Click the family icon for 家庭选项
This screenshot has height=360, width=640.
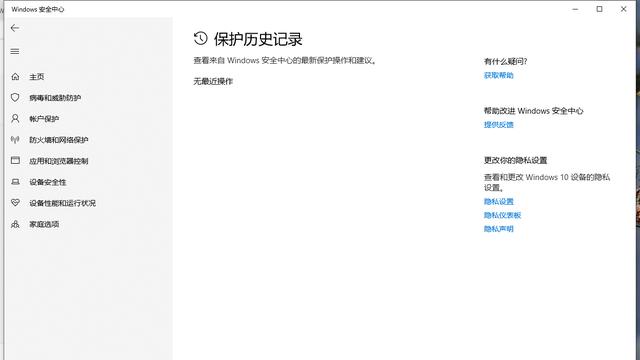tap(15, 224)
